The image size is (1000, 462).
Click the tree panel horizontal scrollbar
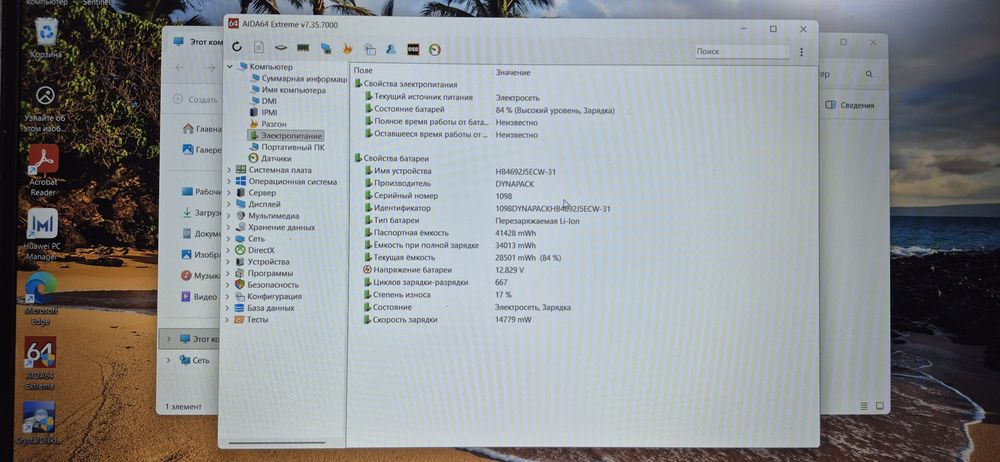[x=276, y=443]
